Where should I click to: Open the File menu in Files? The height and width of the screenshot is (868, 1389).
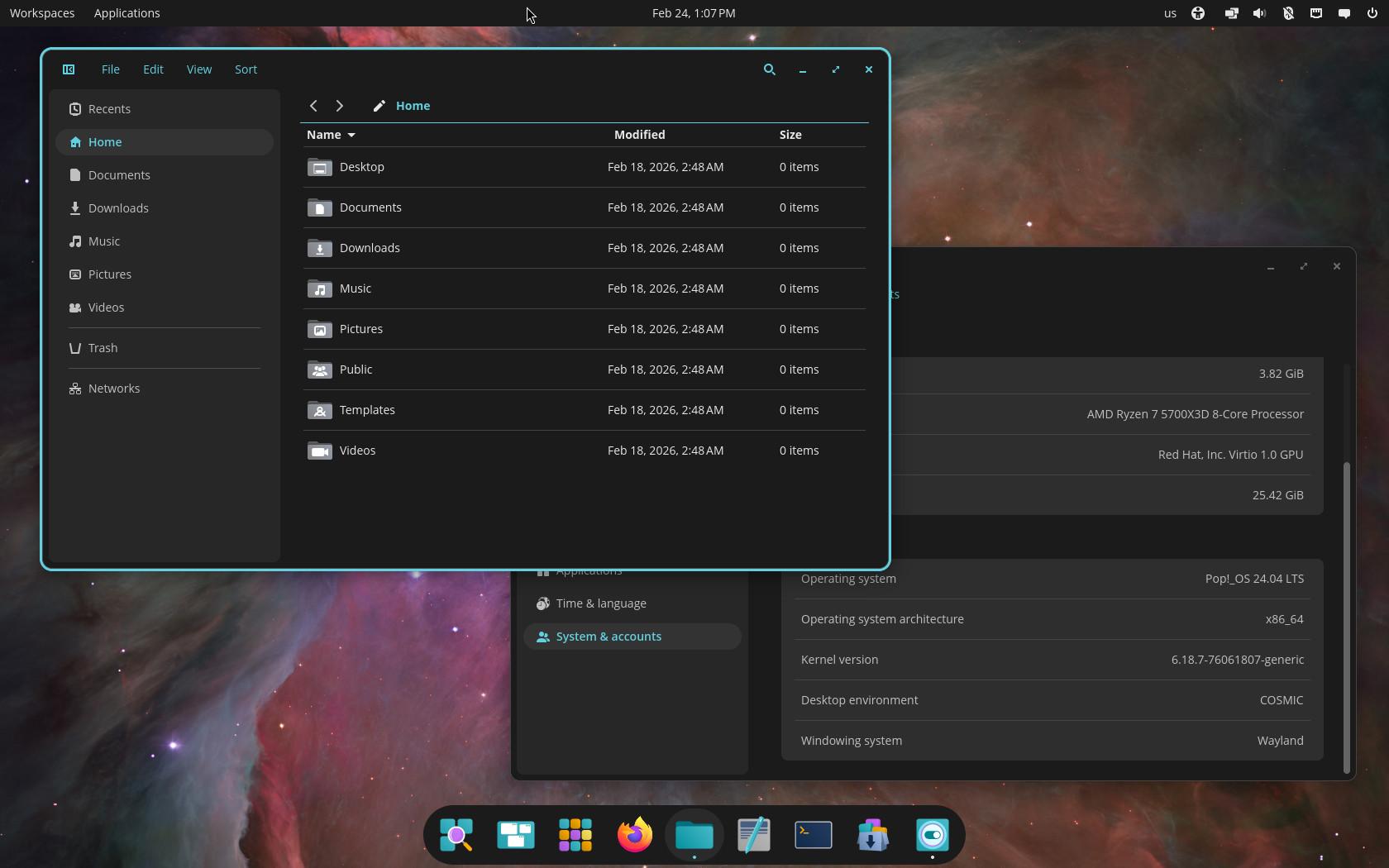point(110,69)
